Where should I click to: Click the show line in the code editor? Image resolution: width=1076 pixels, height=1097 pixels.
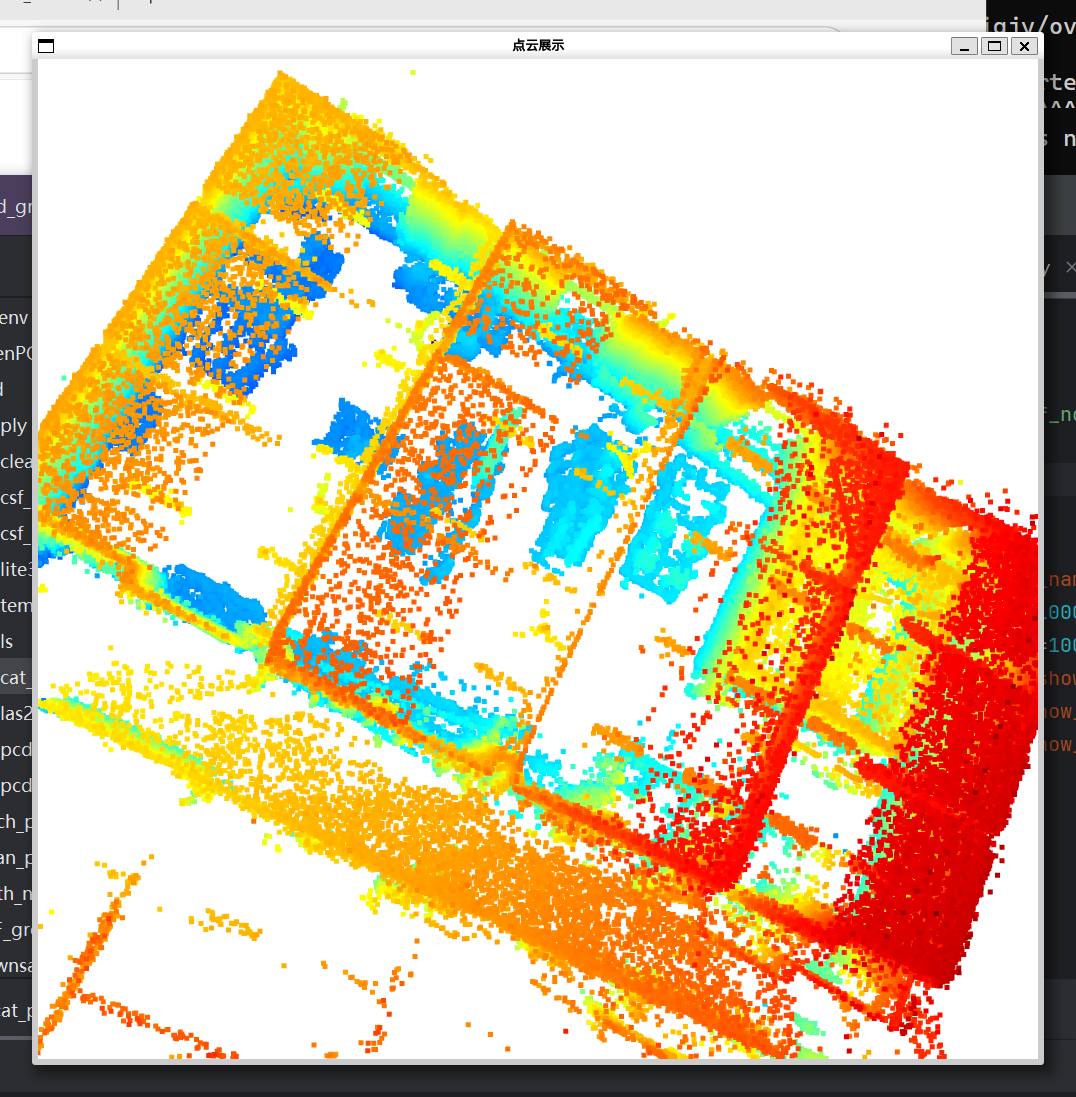click(1062, 678)
